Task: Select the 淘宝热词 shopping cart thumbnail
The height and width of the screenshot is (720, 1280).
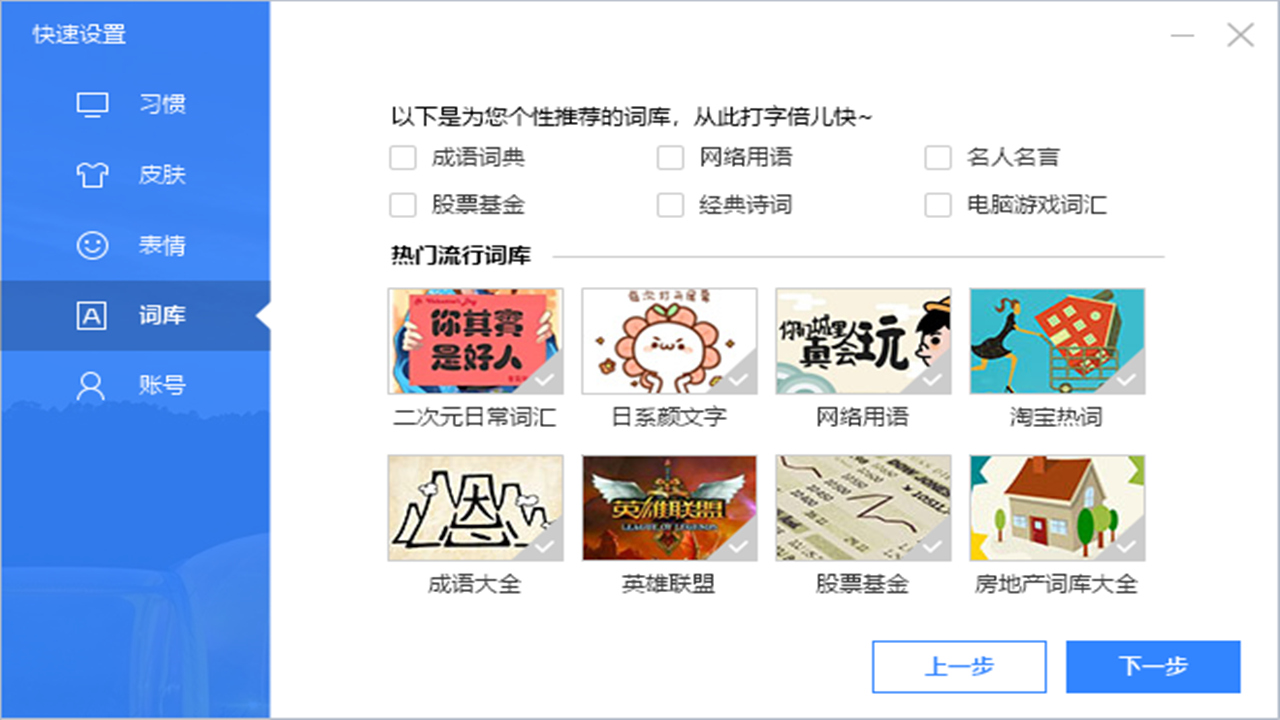Action: coord(1057,341)
